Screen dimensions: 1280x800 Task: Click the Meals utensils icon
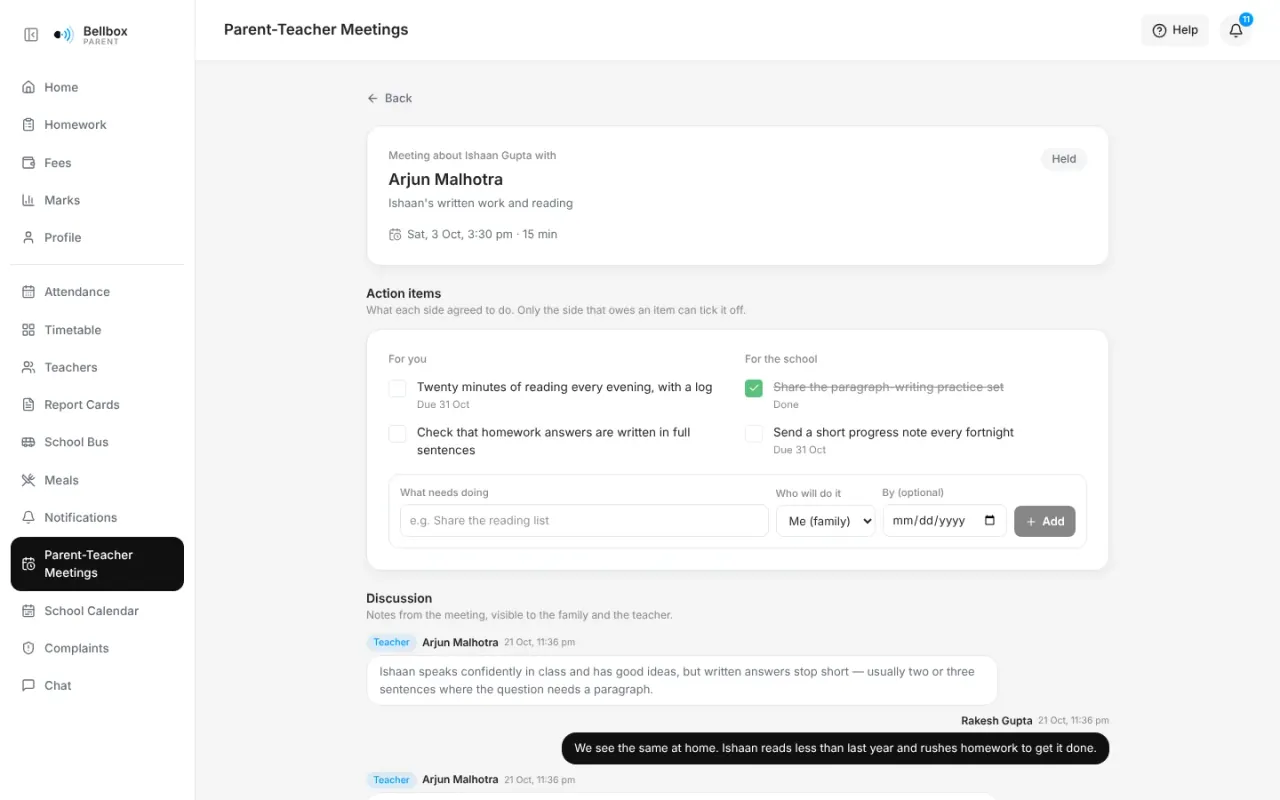(x=28, y=480)
